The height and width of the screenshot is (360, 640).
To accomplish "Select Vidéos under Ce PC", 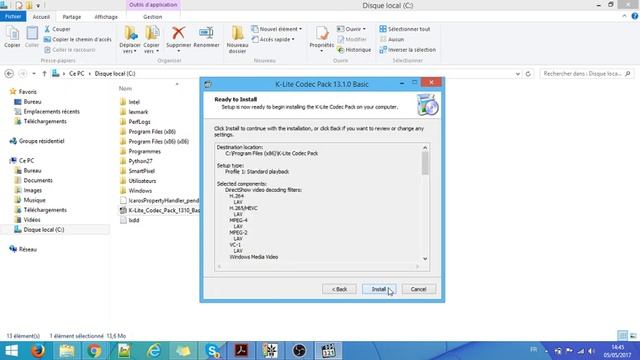I will [32, 220].
